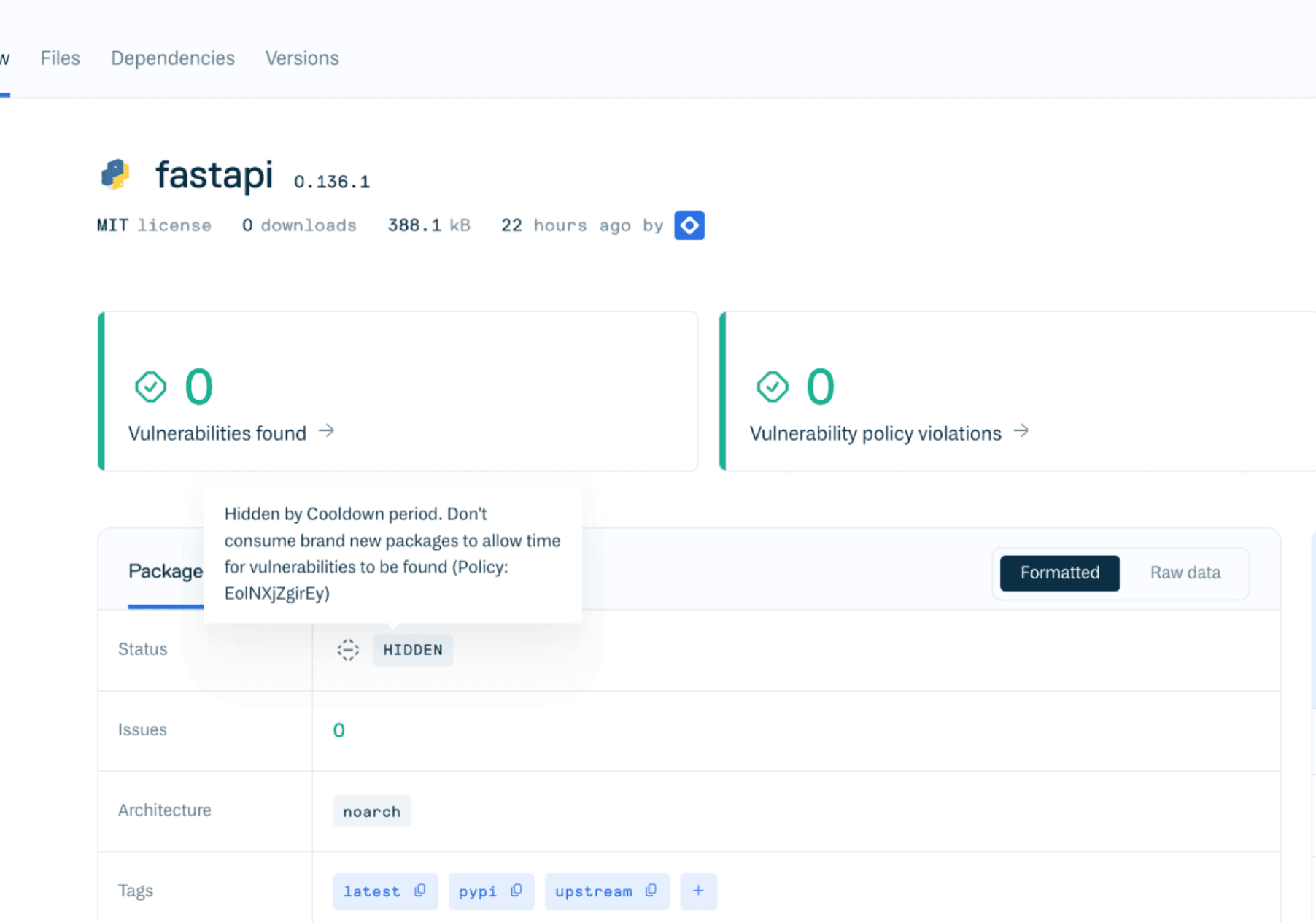Select the upstream tag text
The image size is (1316, 922).
point(594,891)
